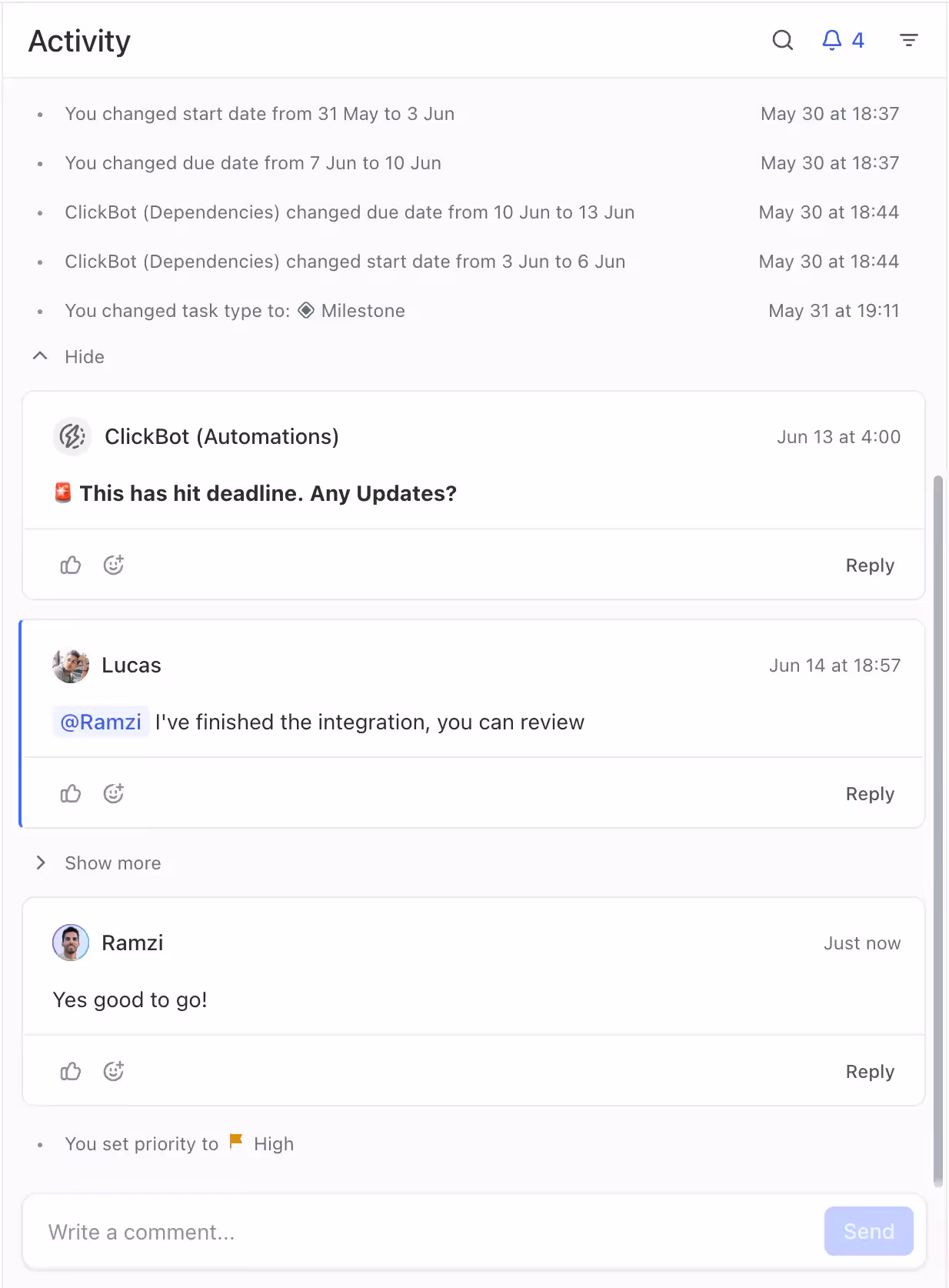Reply to Lucas's comment
The image size is (949, 1288).
coord(870,794)
